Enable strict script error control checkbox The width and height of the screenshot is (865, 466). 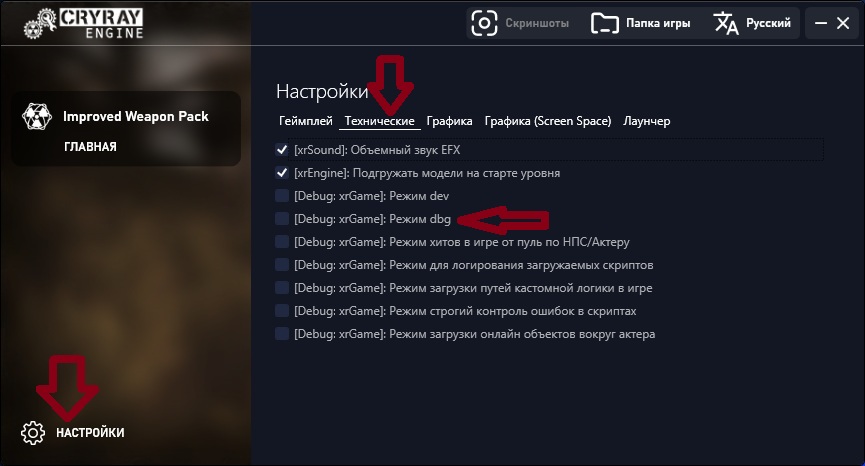point(282,311)
